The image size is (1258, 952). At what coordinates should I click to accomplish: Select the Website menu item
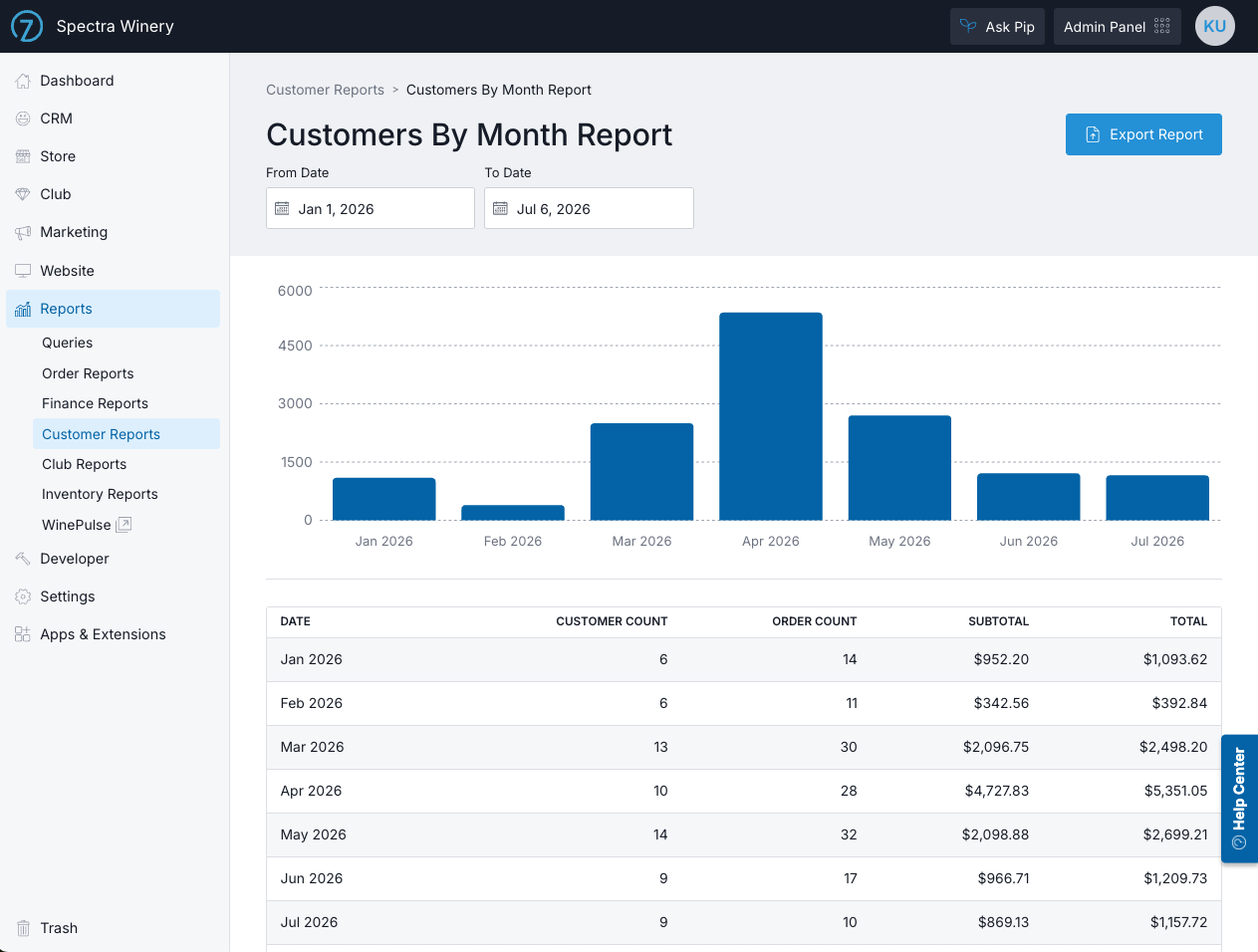pyautogui.click(x=114, y=271)
